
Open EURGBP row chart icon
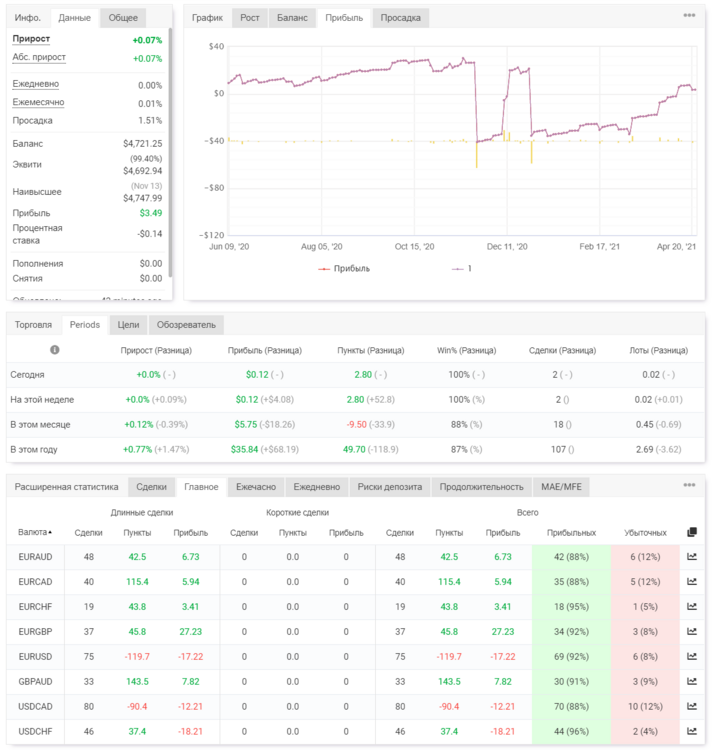tap(692, 631)
